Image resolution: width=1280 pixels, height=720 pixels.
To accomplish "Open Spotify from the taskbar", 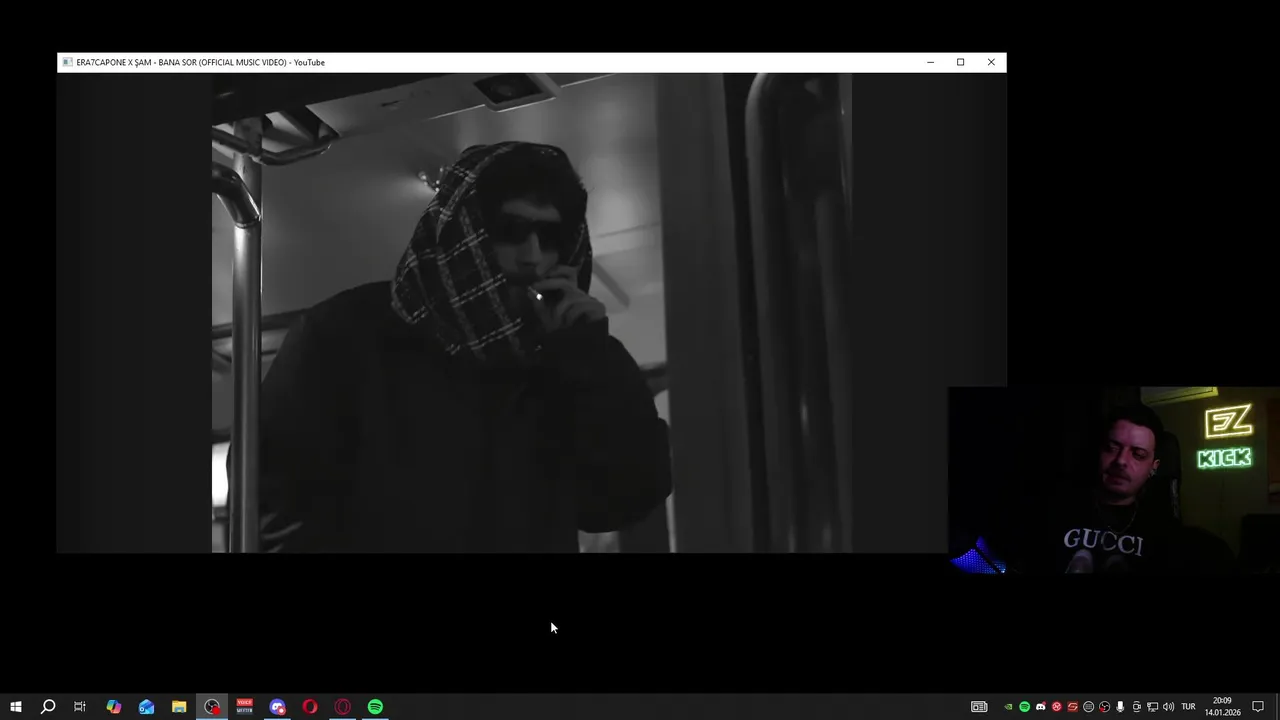I will [375, 707].
